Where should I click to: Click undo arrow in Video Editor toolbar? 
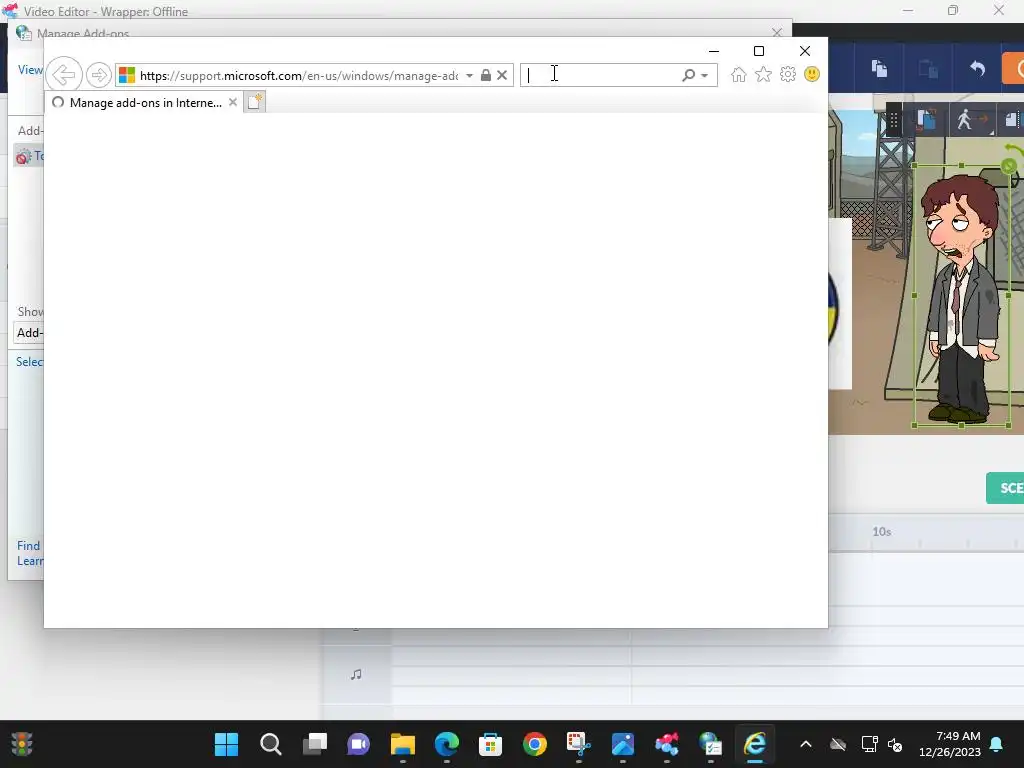[x=977, y=68]
